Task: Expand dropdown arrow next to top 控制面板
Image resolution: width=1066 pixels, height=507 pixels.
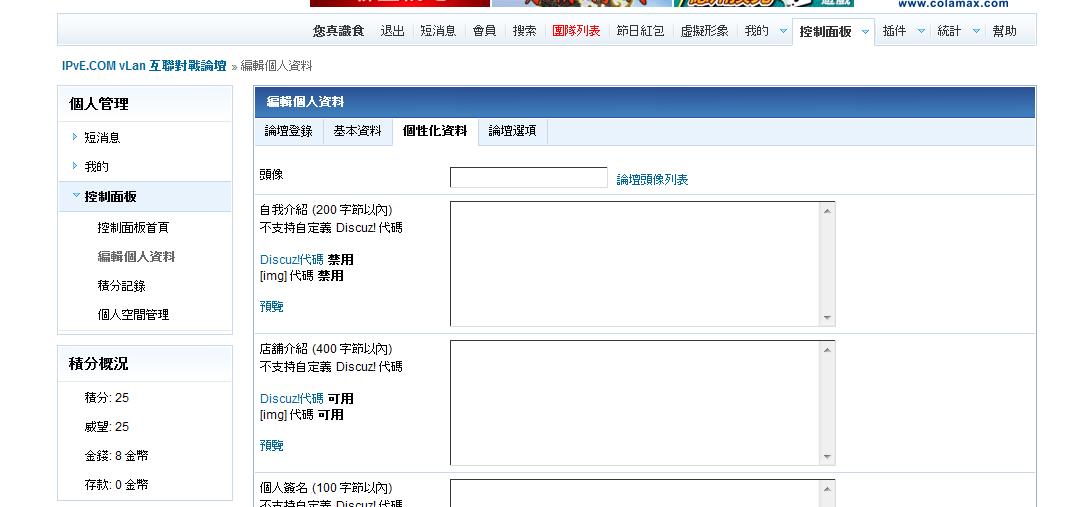Action: 865,31
